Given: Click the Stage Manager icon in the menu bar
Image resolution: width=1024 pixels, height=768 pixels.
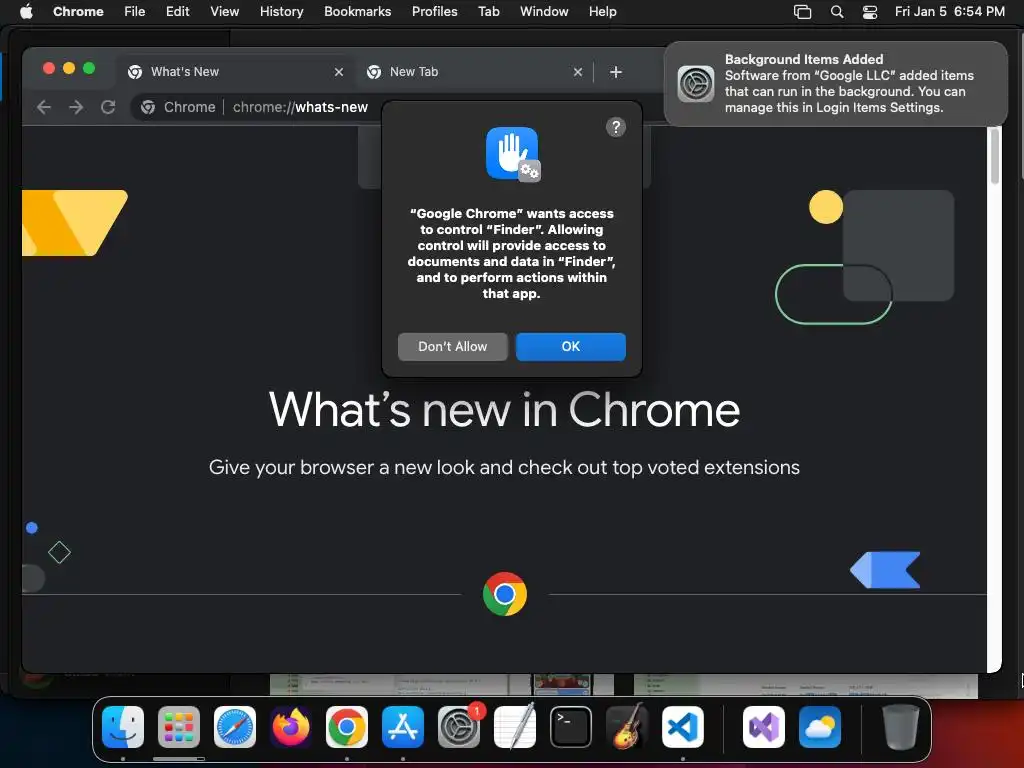Looking at the screenshot, I should pyautogui.click(x=802, y=12).
